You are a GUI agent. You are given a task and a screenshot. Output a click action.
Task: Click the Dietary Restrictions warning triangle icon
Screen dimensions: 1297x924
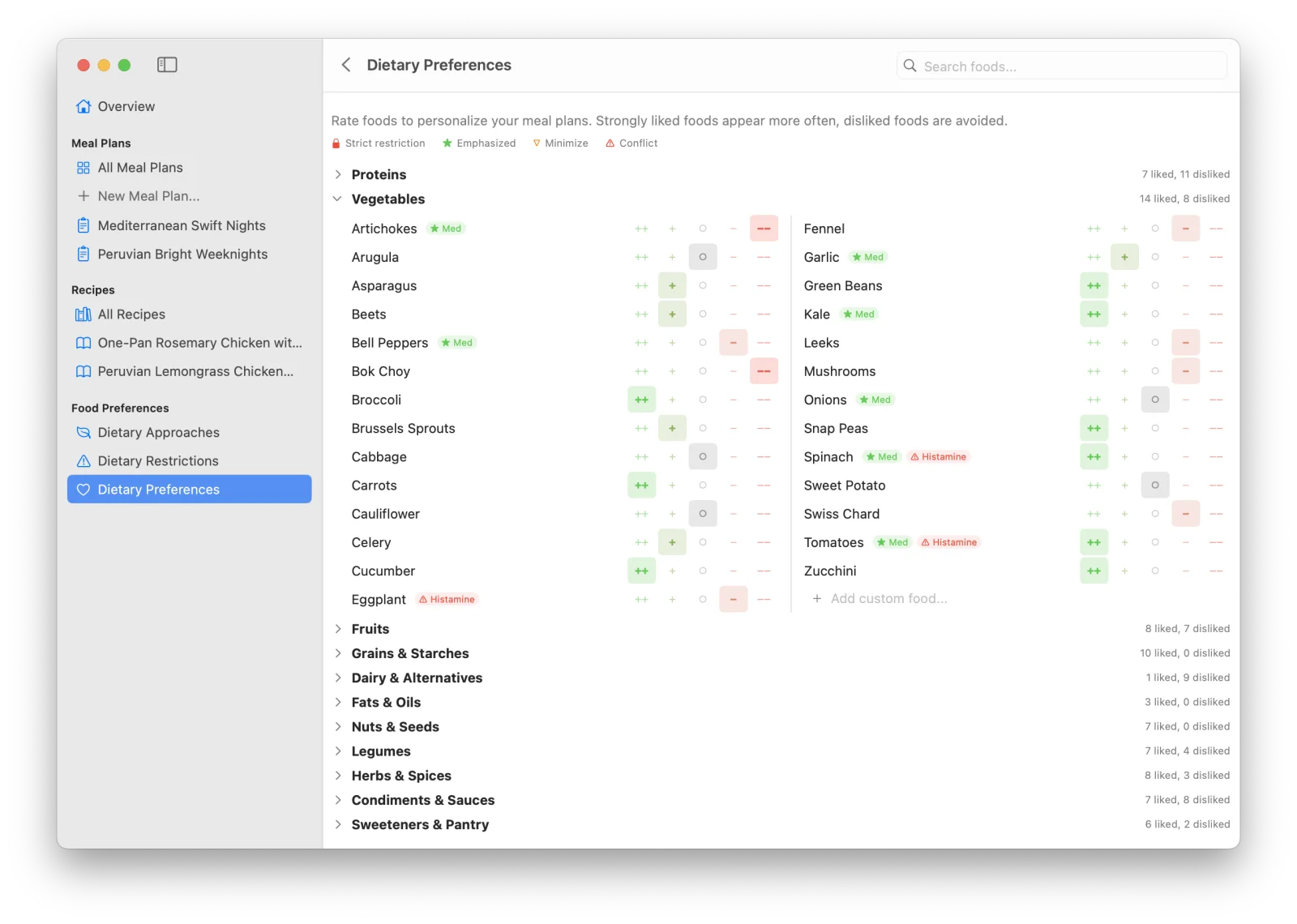(83, 461)
